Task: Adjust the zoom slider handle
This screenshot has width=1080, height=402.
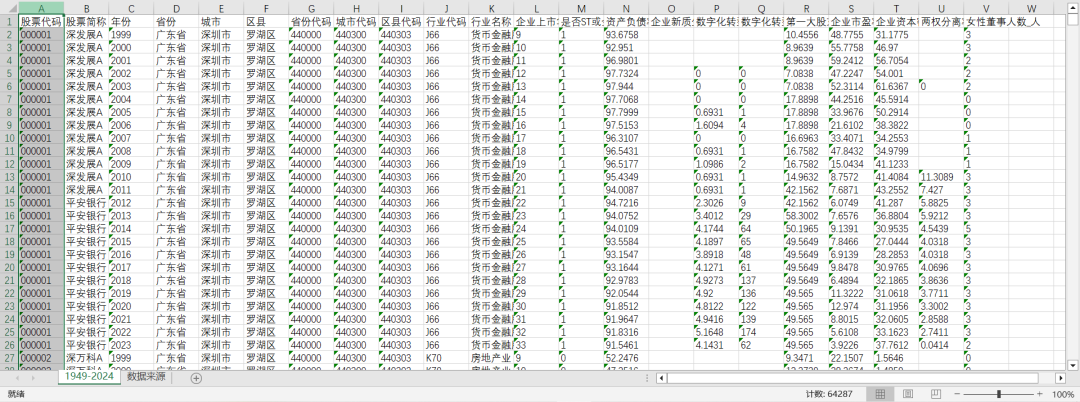Action: tap(998, 394)
